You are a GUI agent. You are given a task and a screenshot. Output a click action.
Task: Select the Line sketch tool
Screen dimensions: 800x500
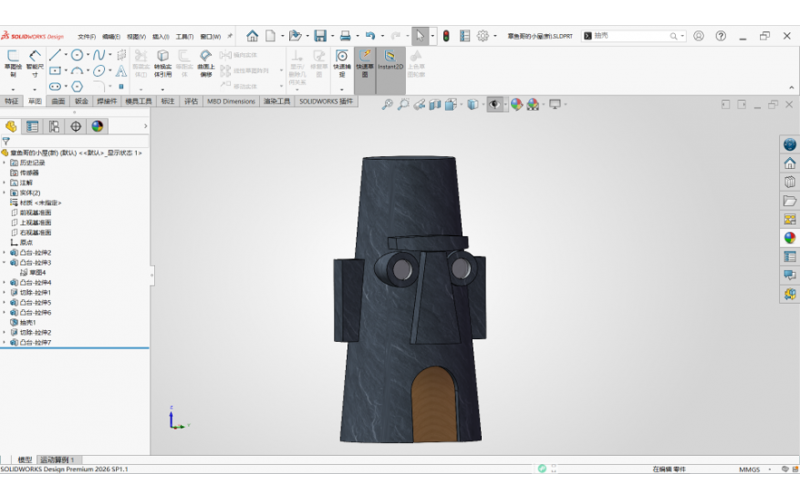coord(55,55)
